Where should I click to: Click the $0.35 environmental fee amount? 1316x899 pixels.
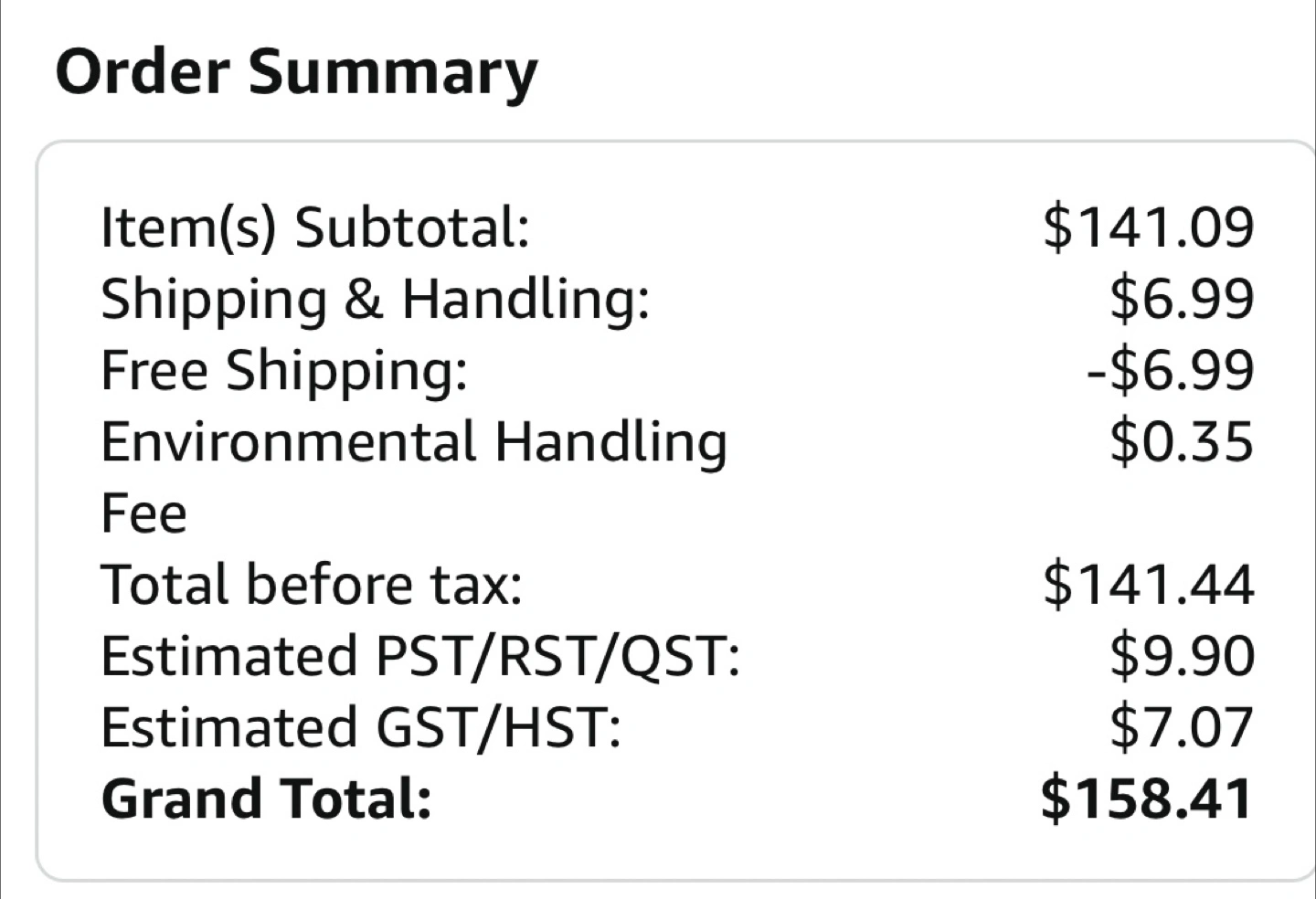[1182, 442]
